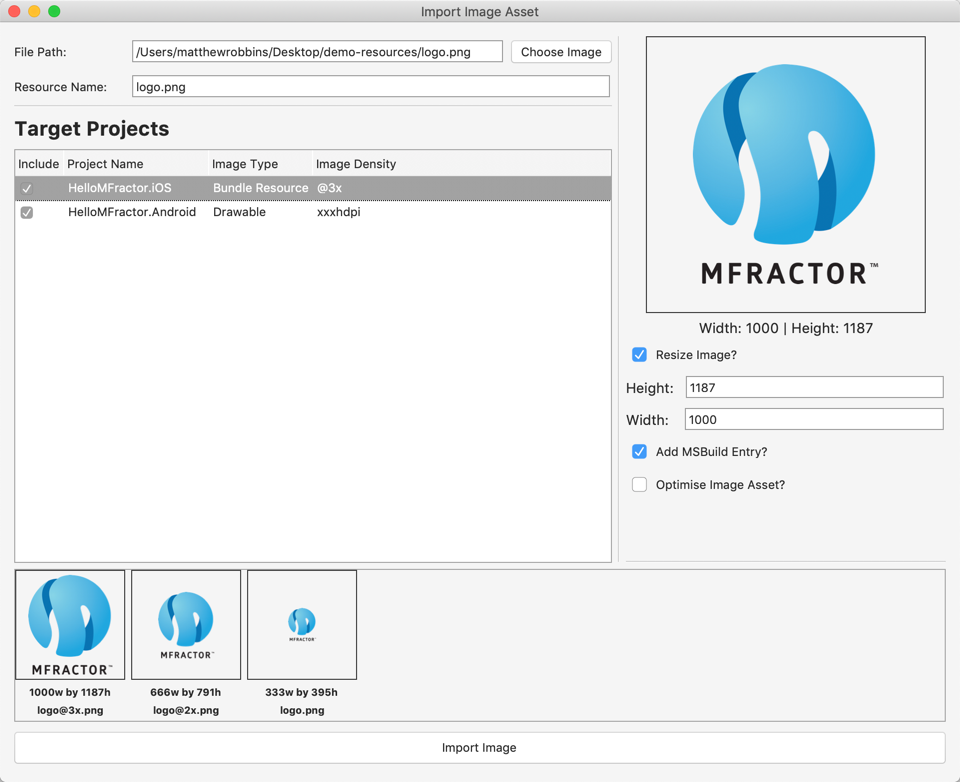Select the 333w by 395h logo.png thumbnail
Image resolution: width=960 pixels, height=782 pixels.
tap(302, 625)
